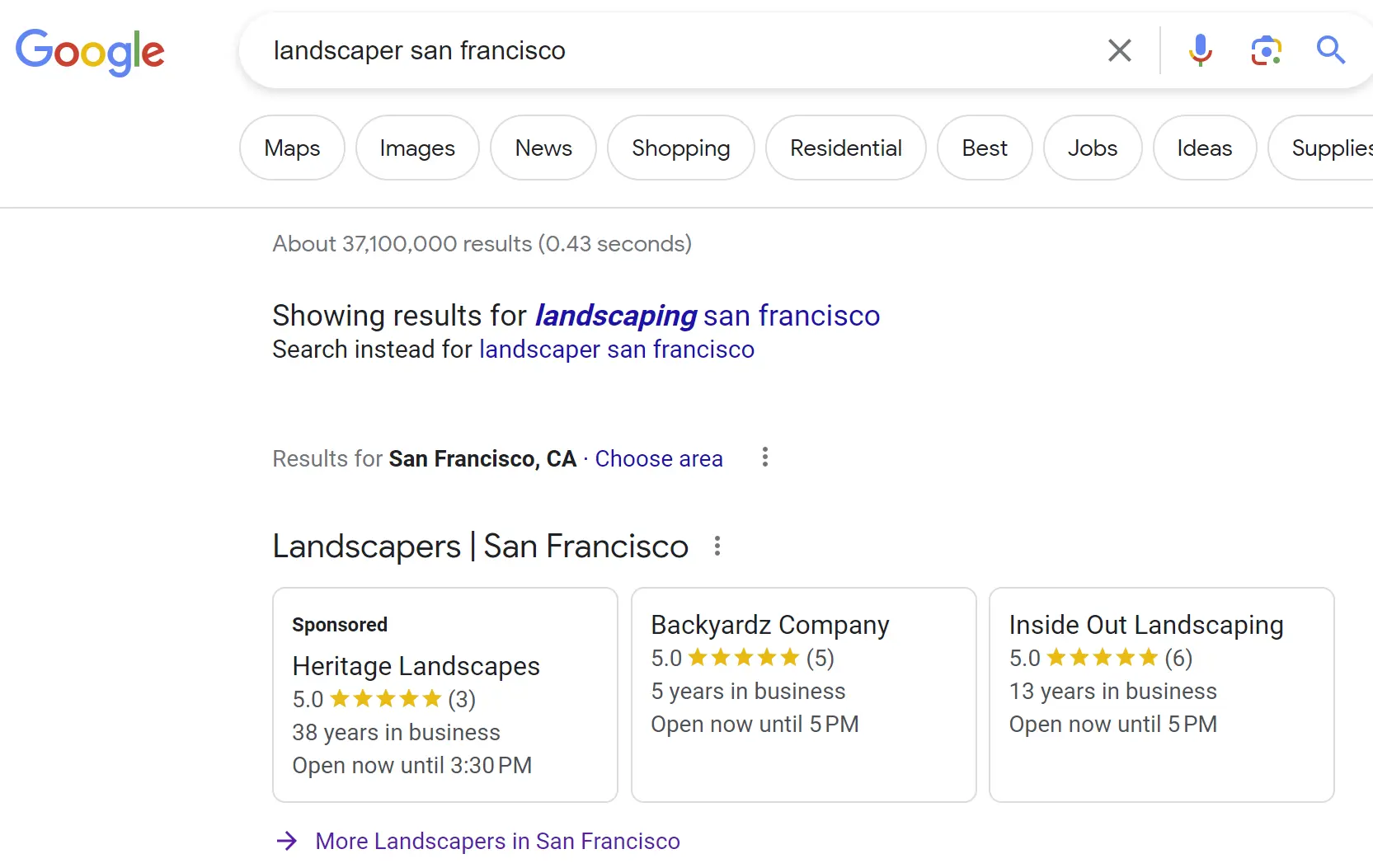The image size is (1373, 868).
Task: Open corrected landscaping san francisco link
Action: 707,316
